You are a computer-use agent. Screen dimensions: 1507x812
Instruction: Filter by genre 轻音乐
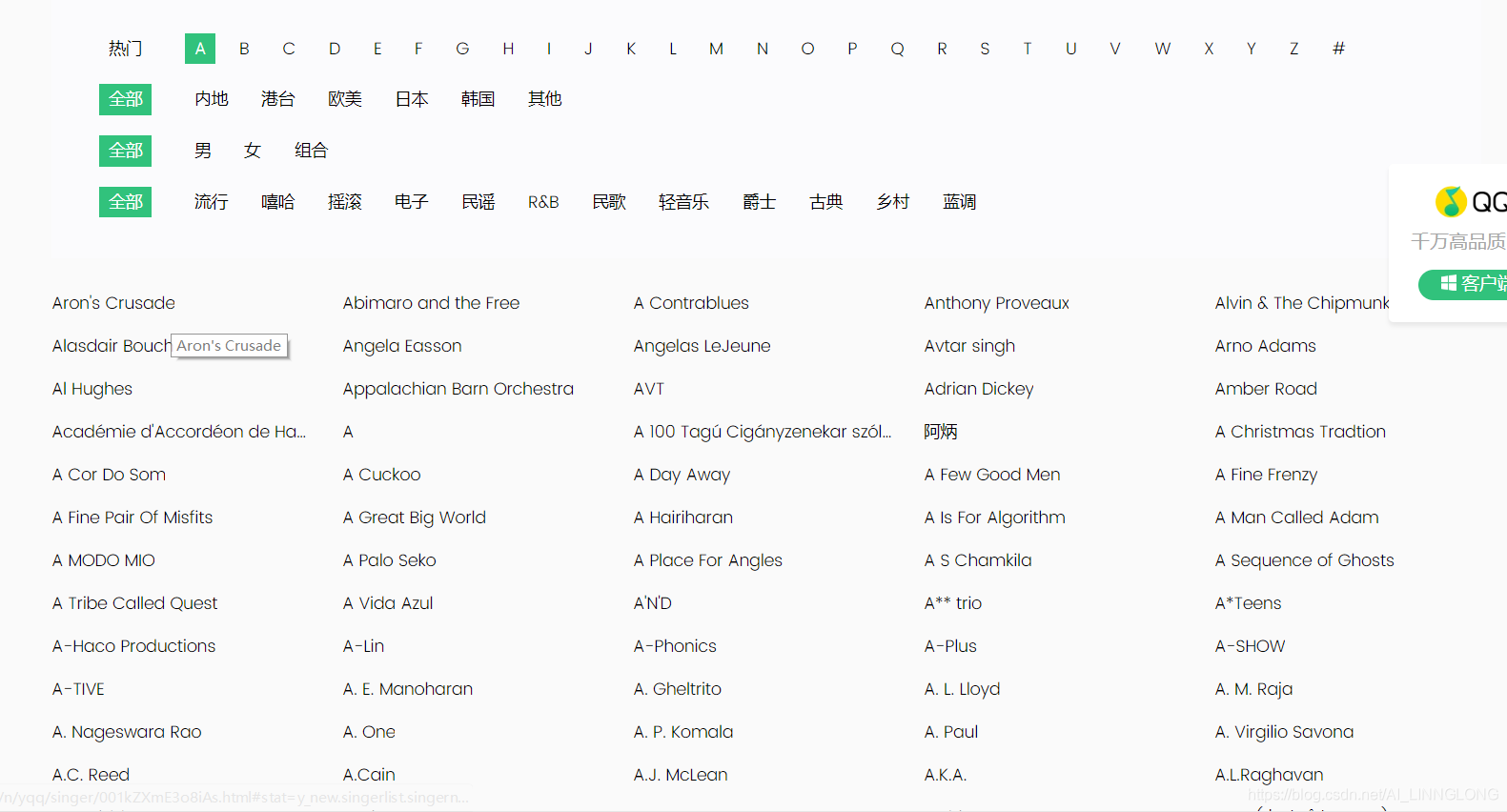[x=683, y=202]
